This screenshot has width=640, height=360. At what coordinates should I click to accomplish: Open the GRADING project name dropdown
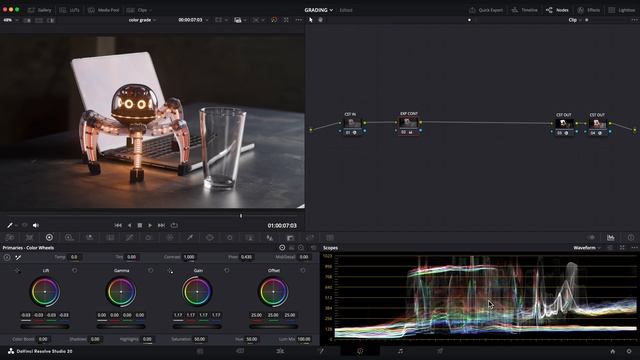point(318,10)
